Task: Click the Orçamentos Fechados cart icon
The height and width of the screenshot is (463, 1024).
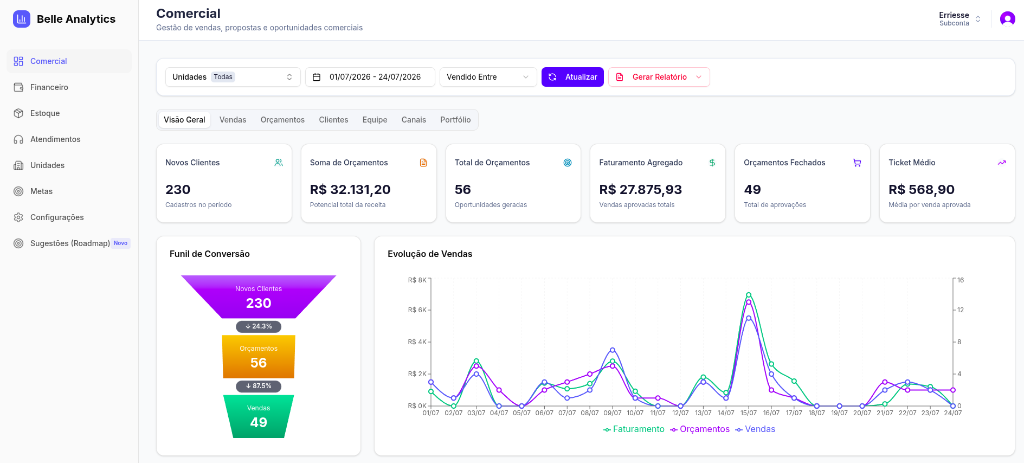Action: [857, 163]
